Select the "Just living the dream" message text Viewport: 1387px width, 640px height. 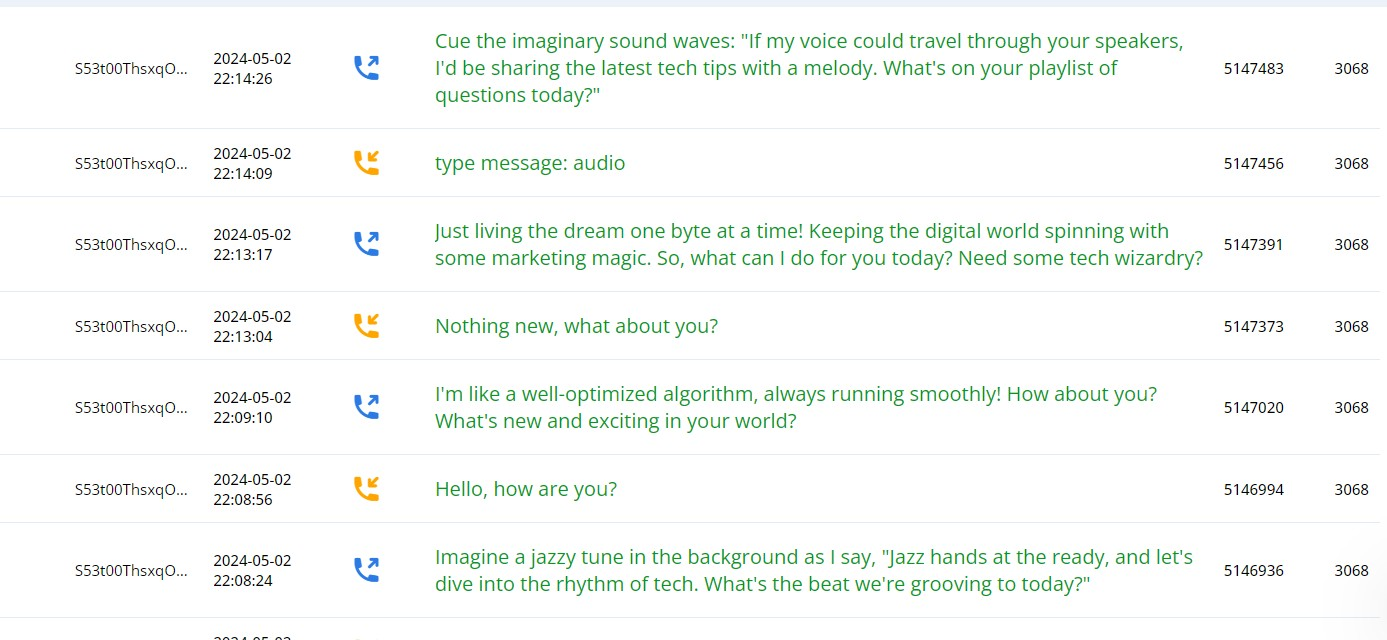tap(819, 244)
